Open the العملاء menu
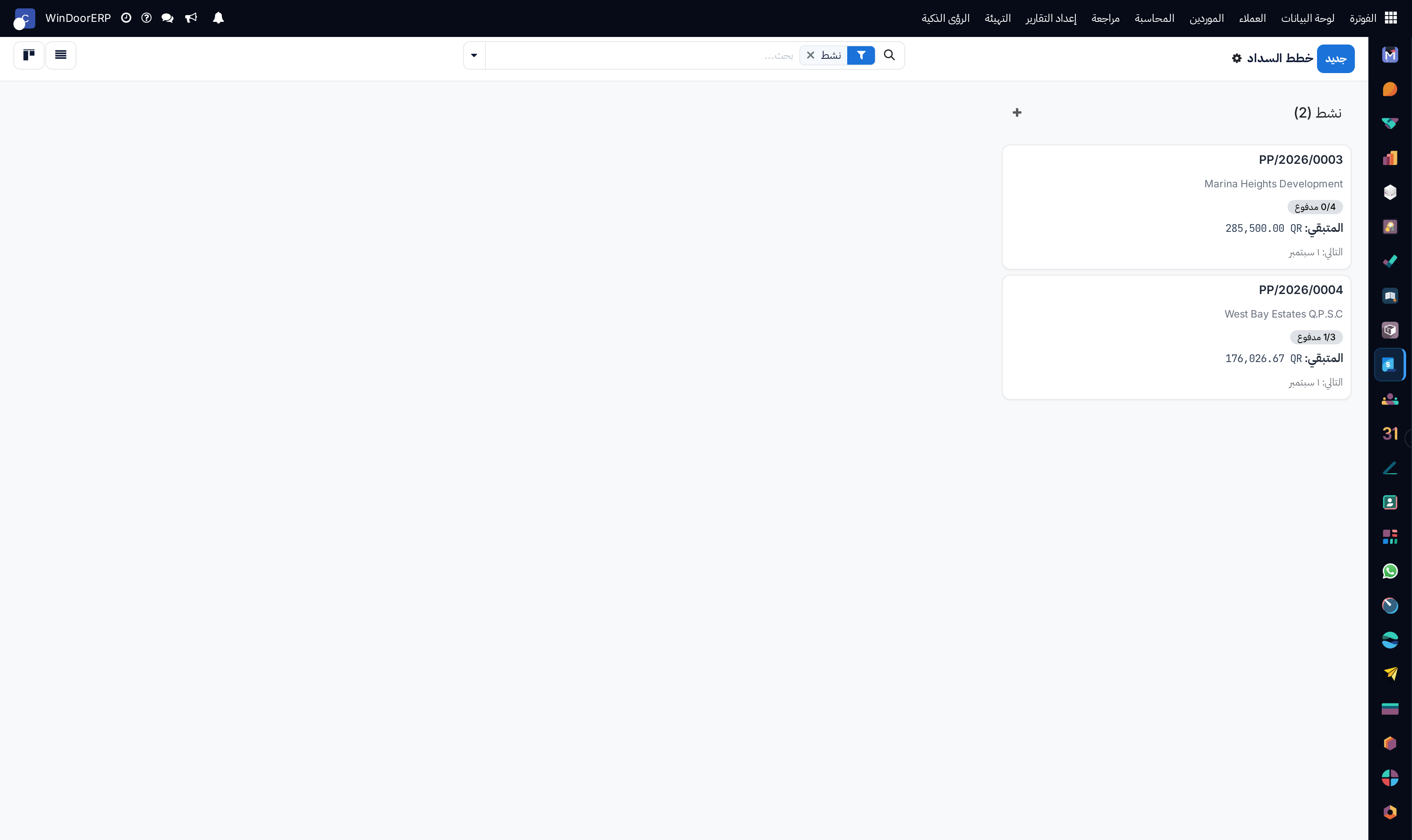Image resolution: width=1412 pixels, height=840 pixels. point(1252,18)
